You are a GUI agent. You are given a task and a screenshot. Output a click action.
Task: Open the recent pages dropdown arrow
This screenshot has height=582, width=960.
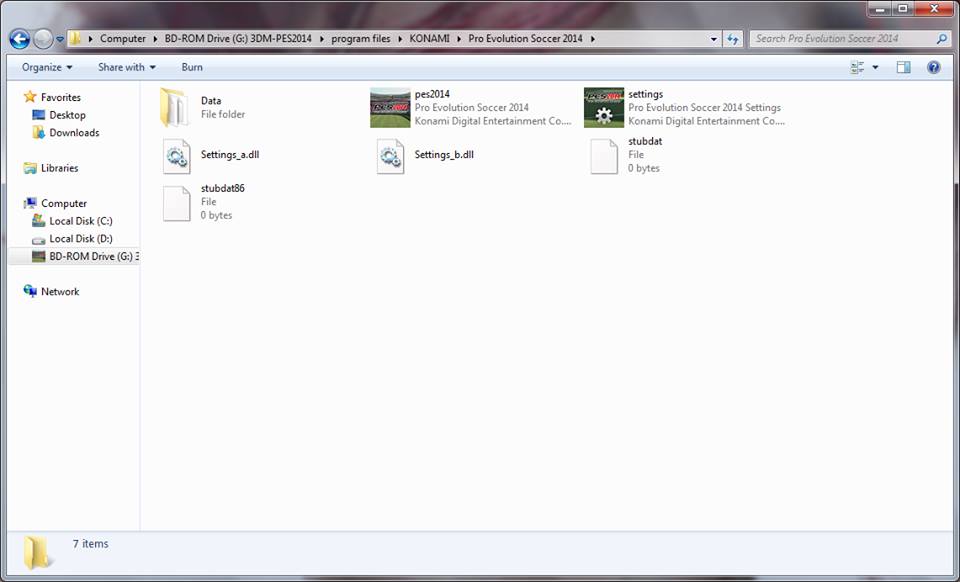(x=60, y=39)
